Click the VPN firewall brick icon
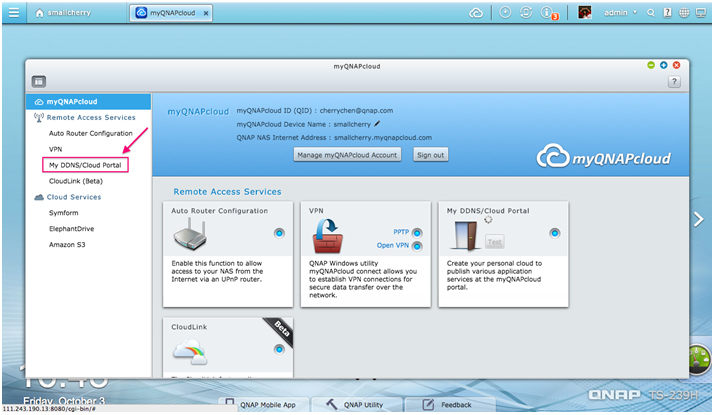714x415 pixels. pos(327,236)
